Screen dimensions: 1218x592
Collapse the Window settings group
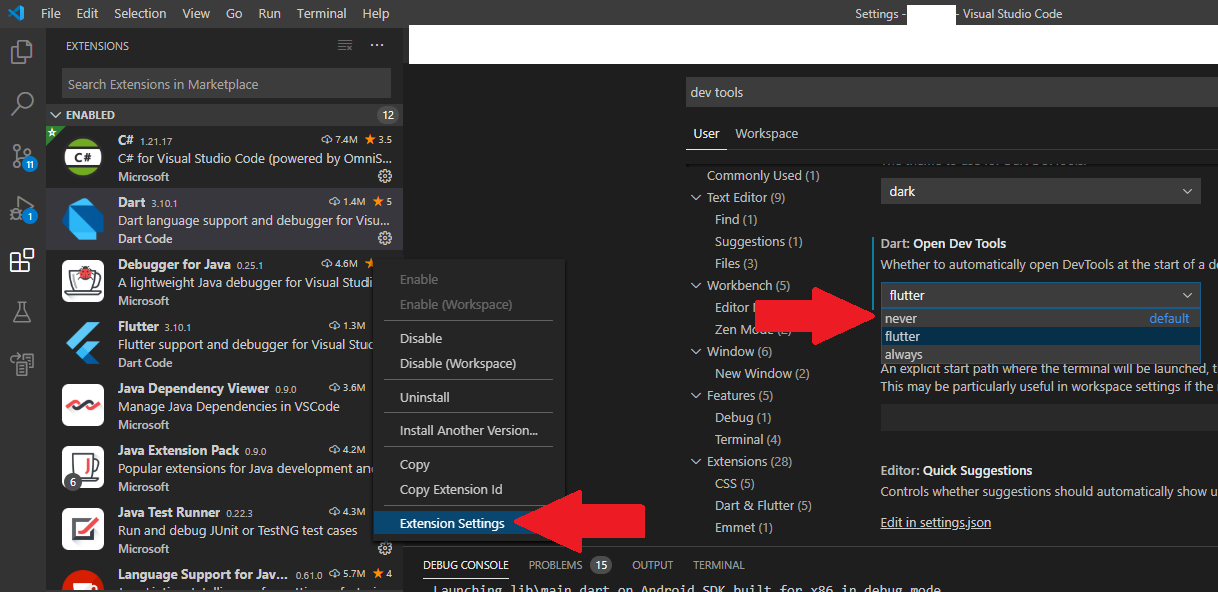pos(696,351)
